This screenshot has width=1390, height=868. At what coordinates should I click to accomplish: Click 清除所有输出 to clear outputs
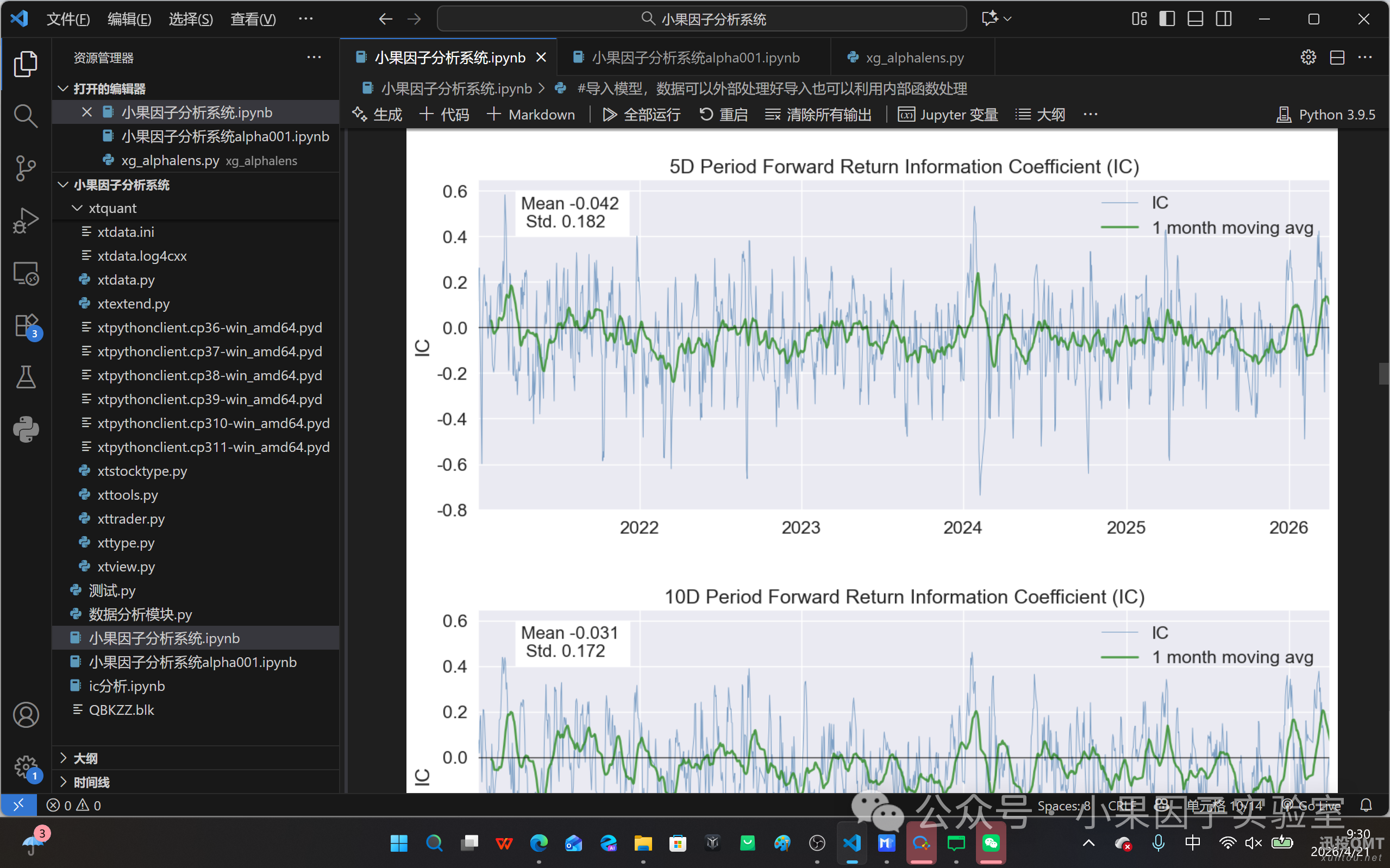point(818,114)
